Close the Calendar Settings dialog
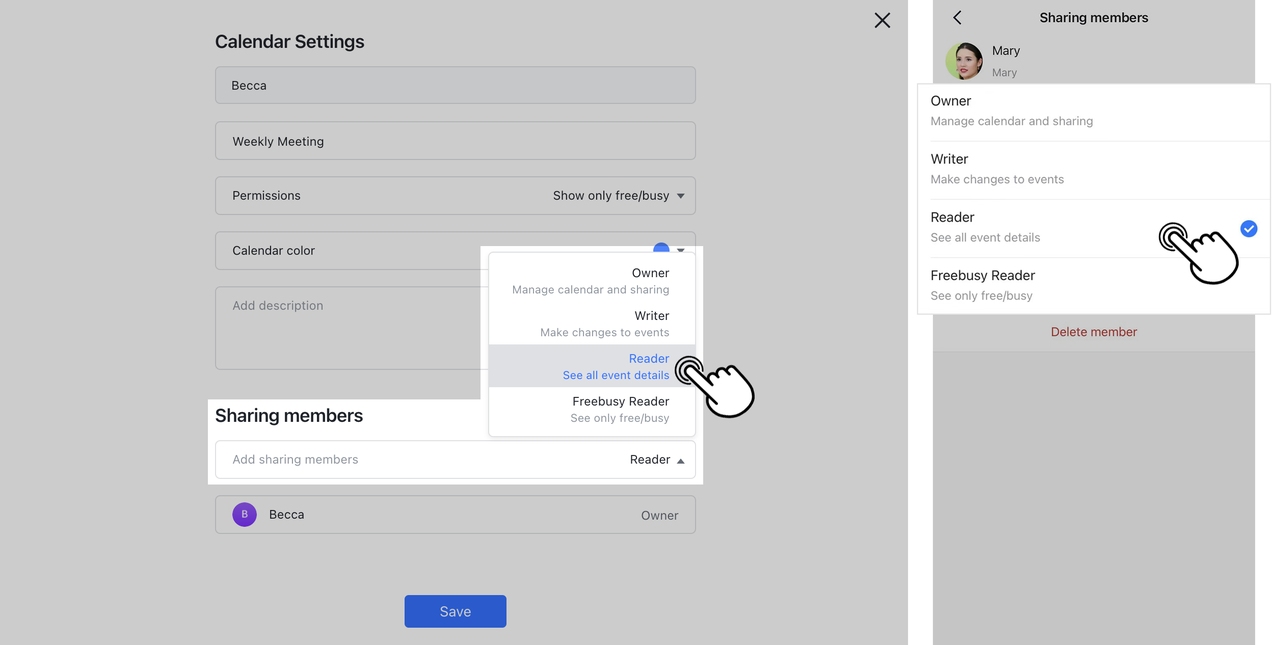The image size is (1280, 645). click(x=881, y=20)
